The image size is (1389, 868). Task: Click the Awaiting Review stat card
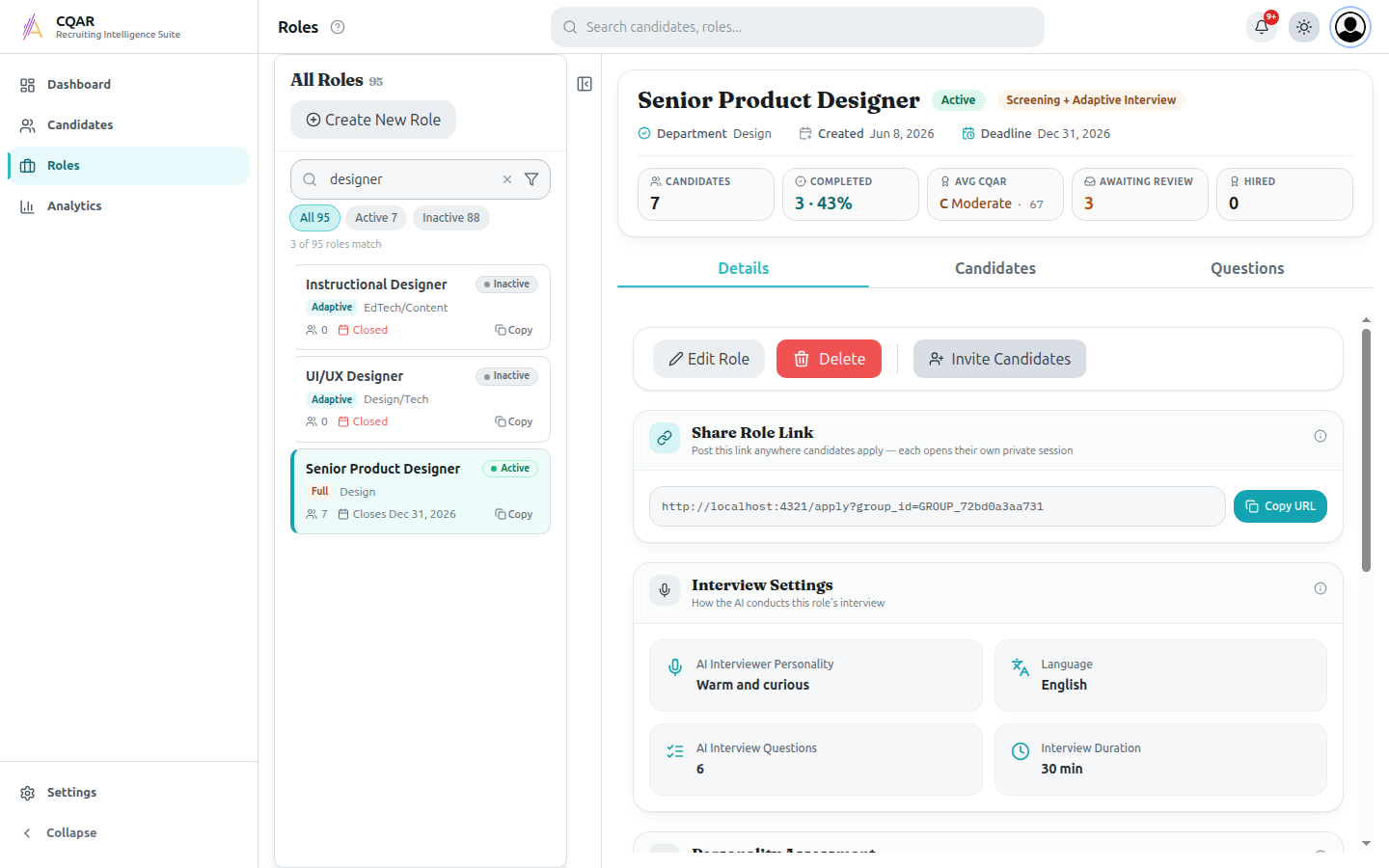click(1140, 194)
